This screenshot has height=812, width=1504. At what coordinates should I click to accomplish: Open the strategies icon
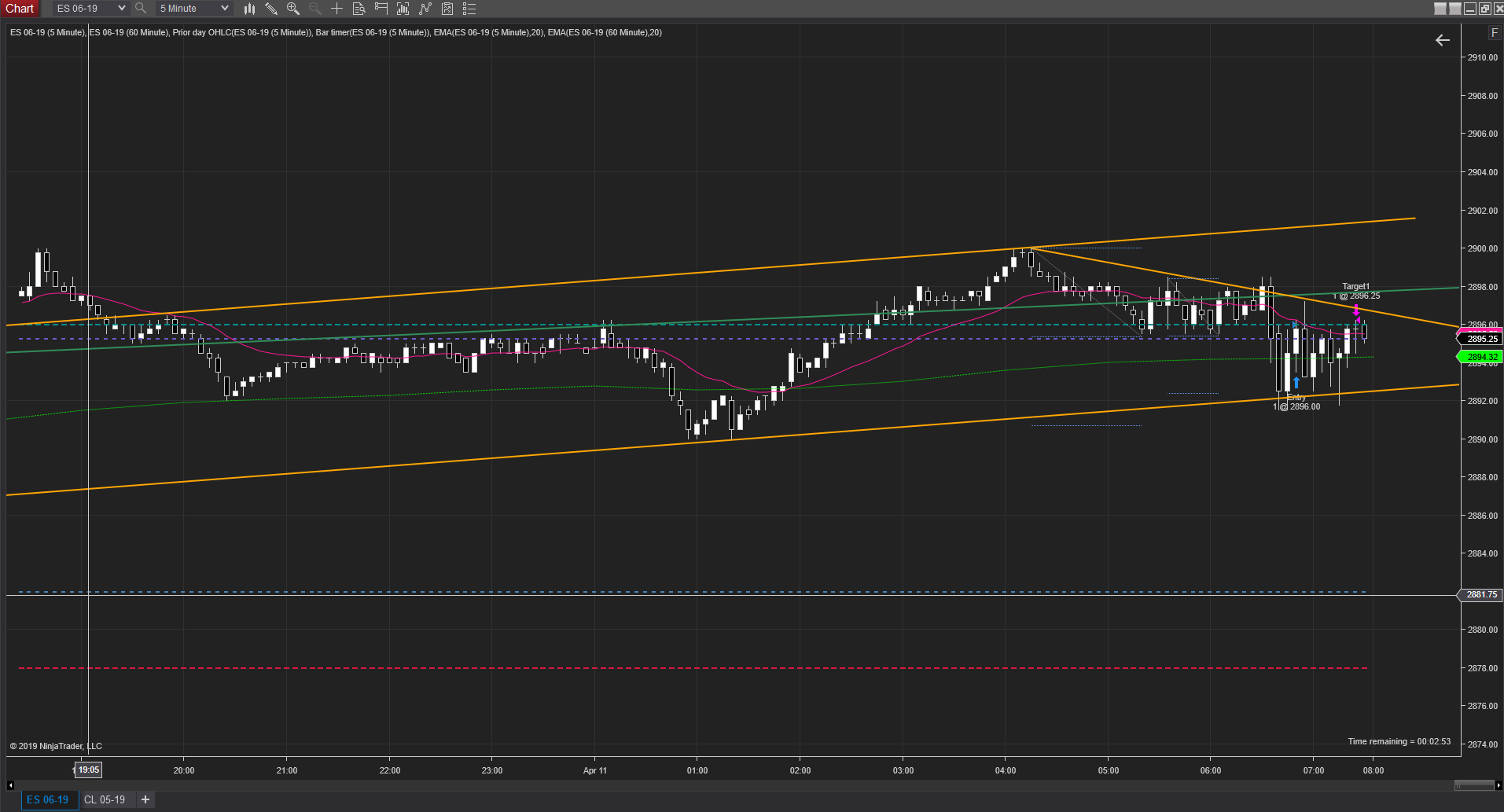[447, 9]
